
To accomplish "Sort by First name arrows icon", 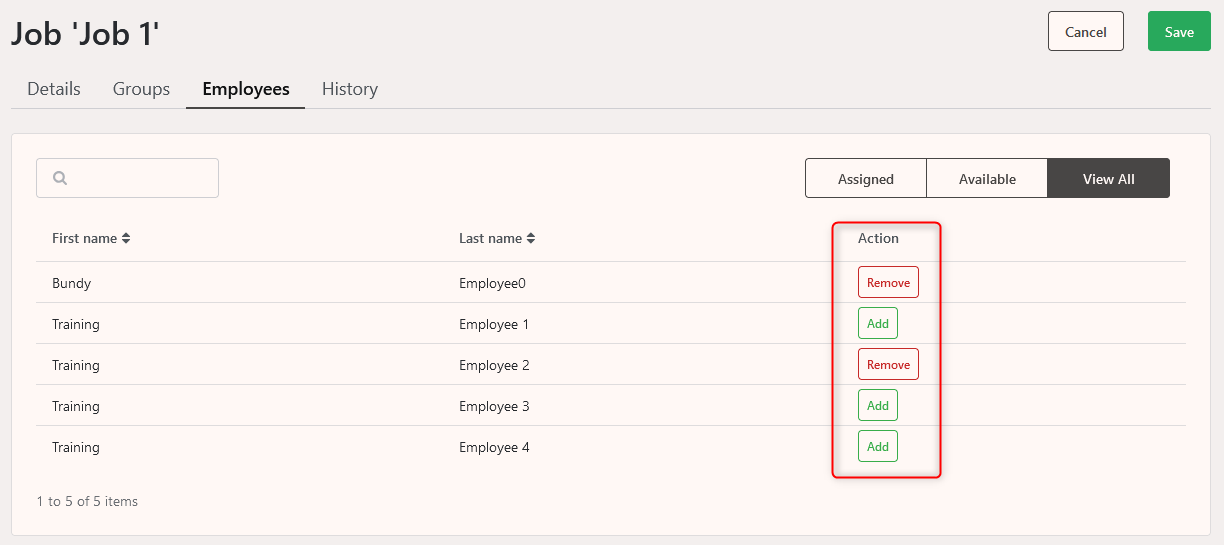I will tap(126, 239).
